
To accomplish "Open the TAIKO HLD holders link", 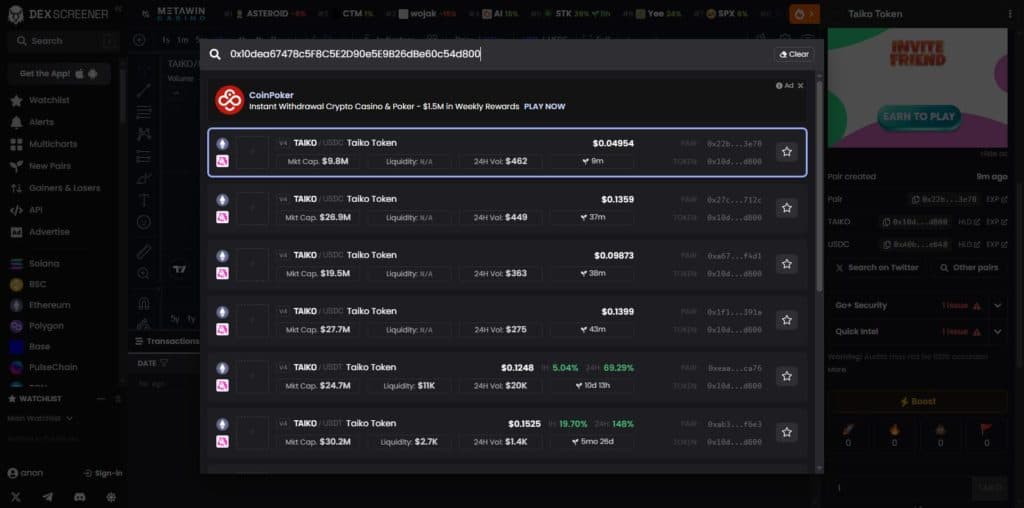I will 969,222.
